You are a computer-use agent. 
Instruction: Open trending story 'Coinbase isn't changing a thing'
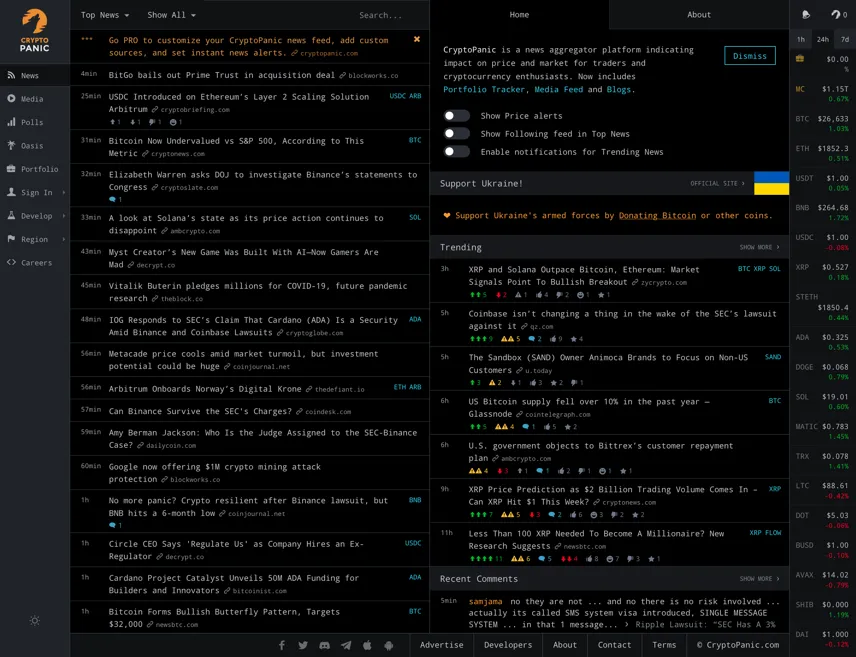click(x=622, y=319)
